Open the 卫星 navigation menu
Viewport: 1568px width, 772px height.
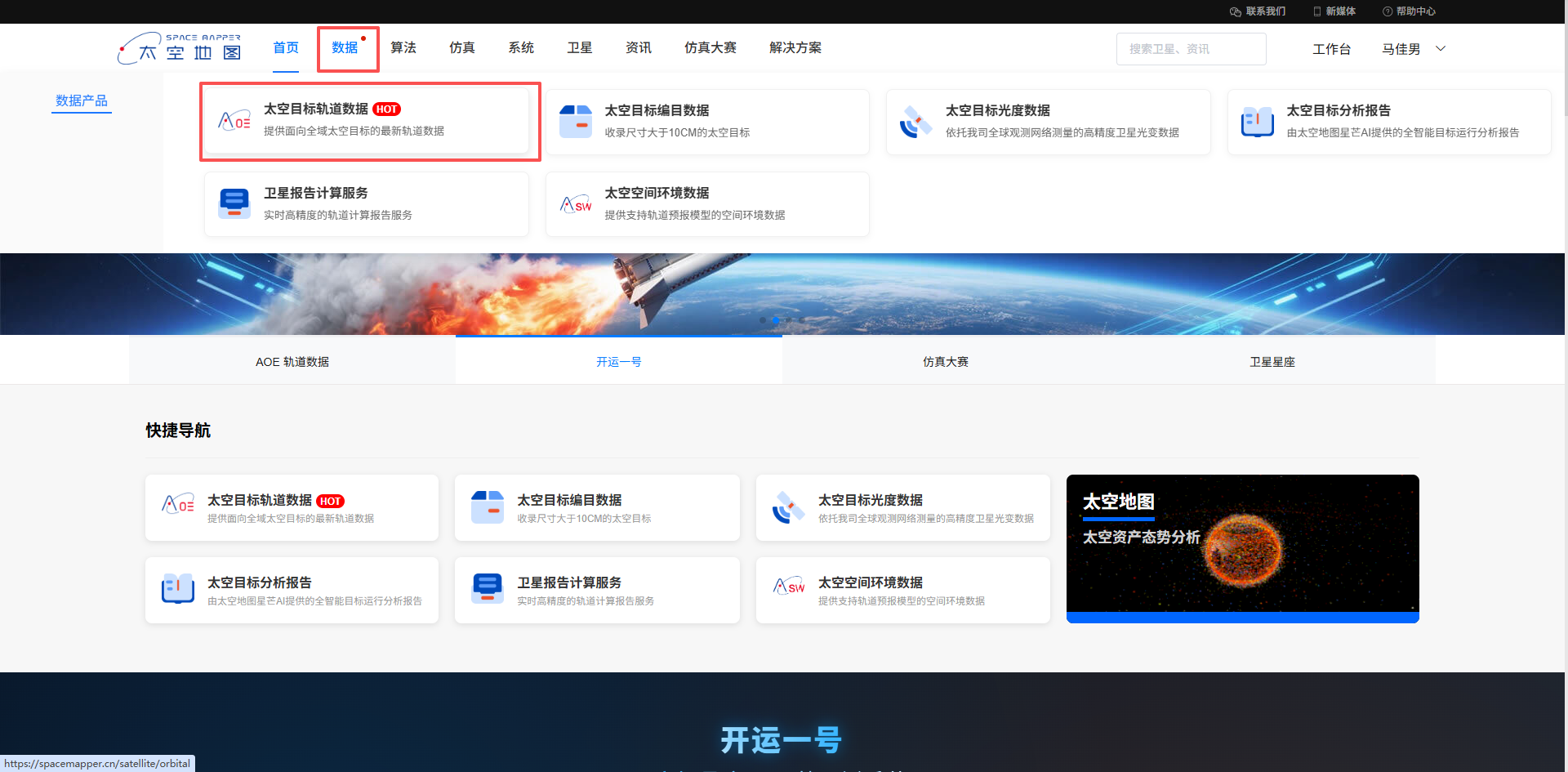point(579,47)
